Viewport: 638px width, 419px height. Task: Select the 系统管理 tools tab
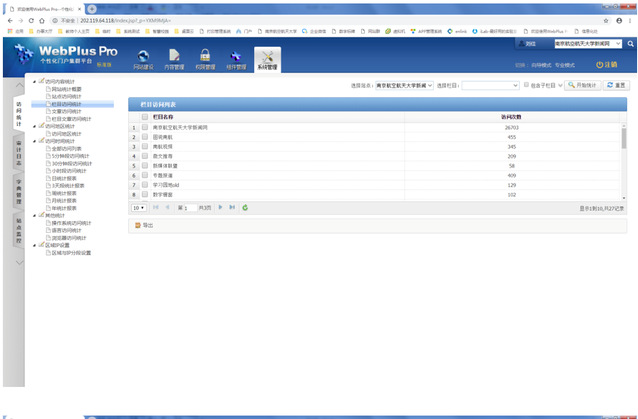267,60
